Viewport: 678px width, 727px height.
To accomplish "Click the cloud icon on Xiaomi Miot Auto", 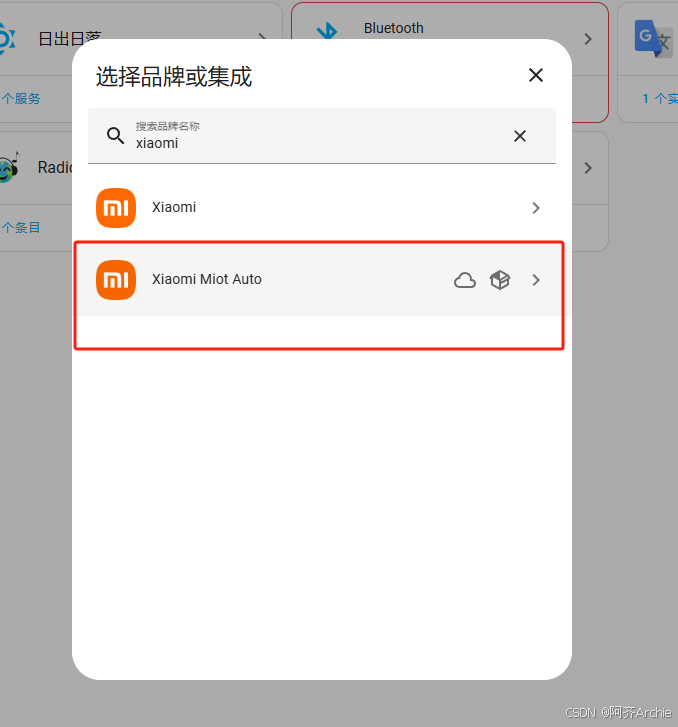I will tap(465, 280).
